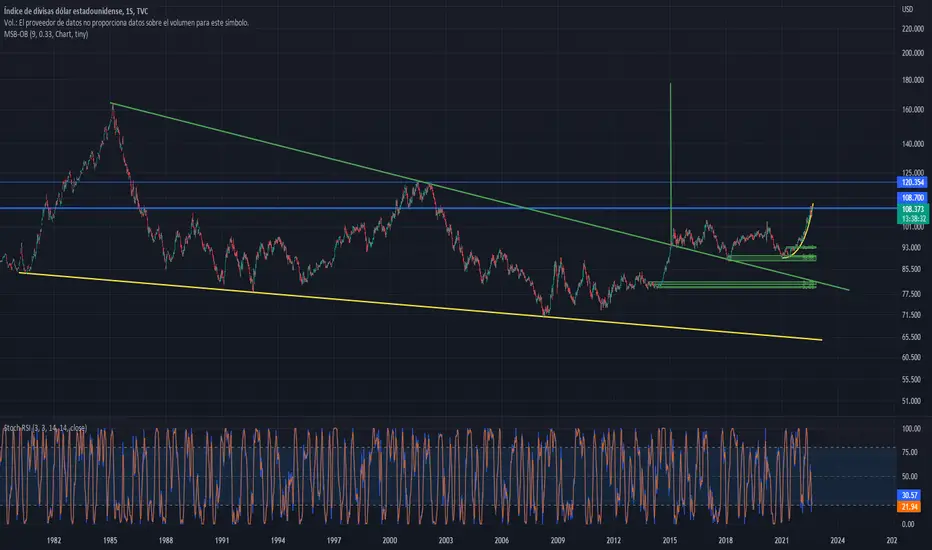This screenshot has width=932, height=550.
Task: Click the 60.500 price axis label
Action: click(x=911, y=357)
